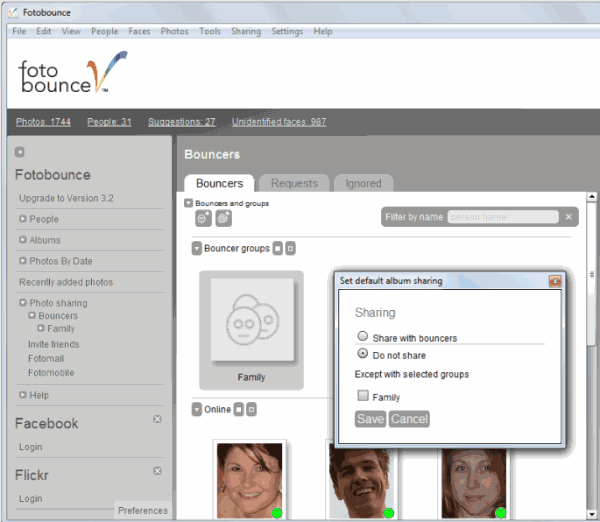The image size is (600, 522).
Task: Expand Albums in sidebar
Action: (x=23, y=240)
